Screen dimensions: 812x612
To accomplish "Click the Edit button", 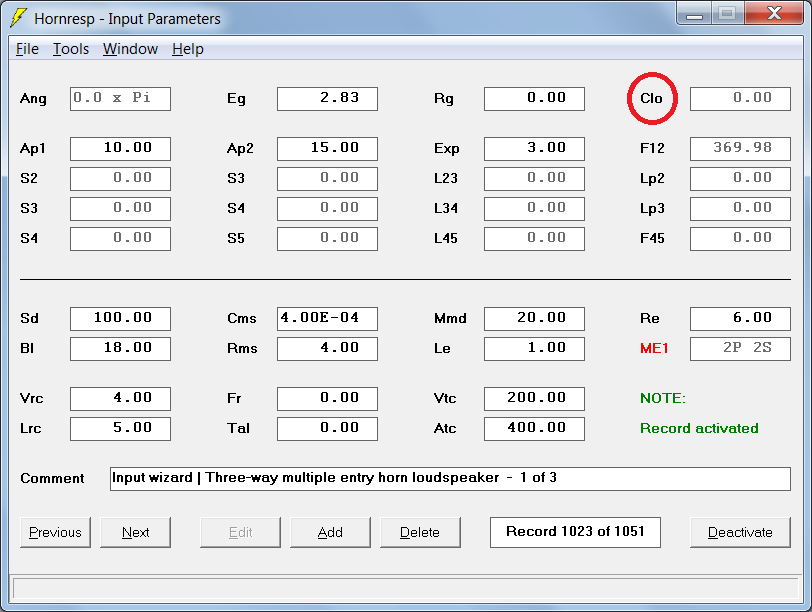I will (240, 532).
